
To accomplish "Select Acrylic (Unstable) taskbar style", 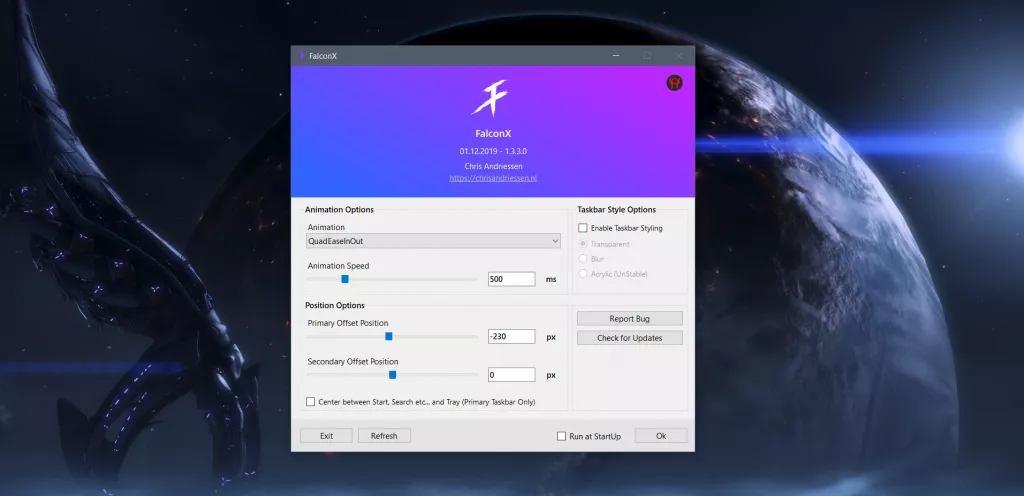I will 583,274.
